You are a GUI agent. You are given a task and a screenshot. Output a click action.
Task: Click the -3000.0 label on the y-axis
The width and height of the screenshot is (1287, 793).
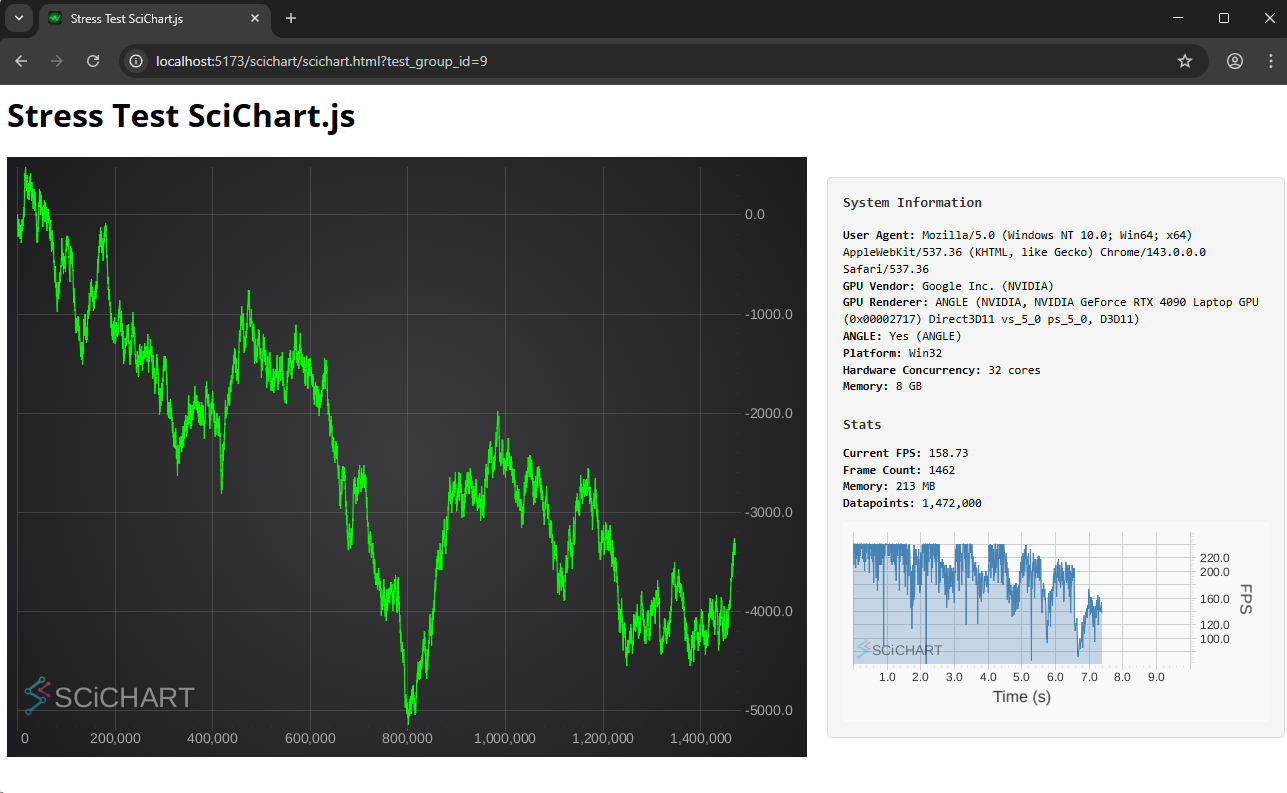pyautogui.click(x=769, y=512)
